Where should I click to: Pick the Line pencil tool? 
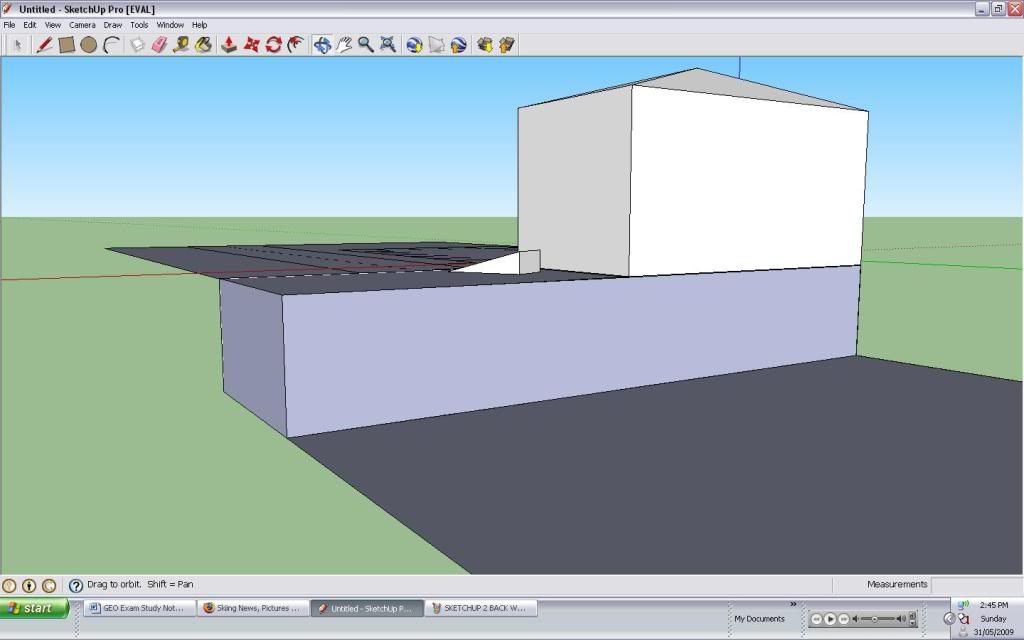43,44
